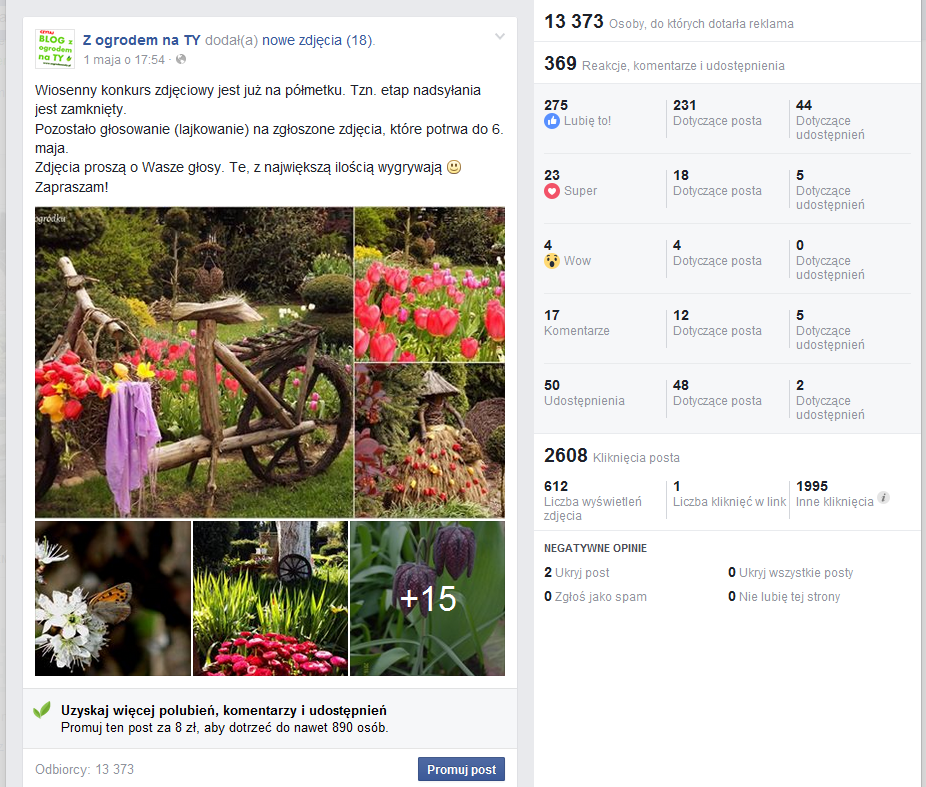
Task: Click the globe public visibility icon
Action: 181,60
